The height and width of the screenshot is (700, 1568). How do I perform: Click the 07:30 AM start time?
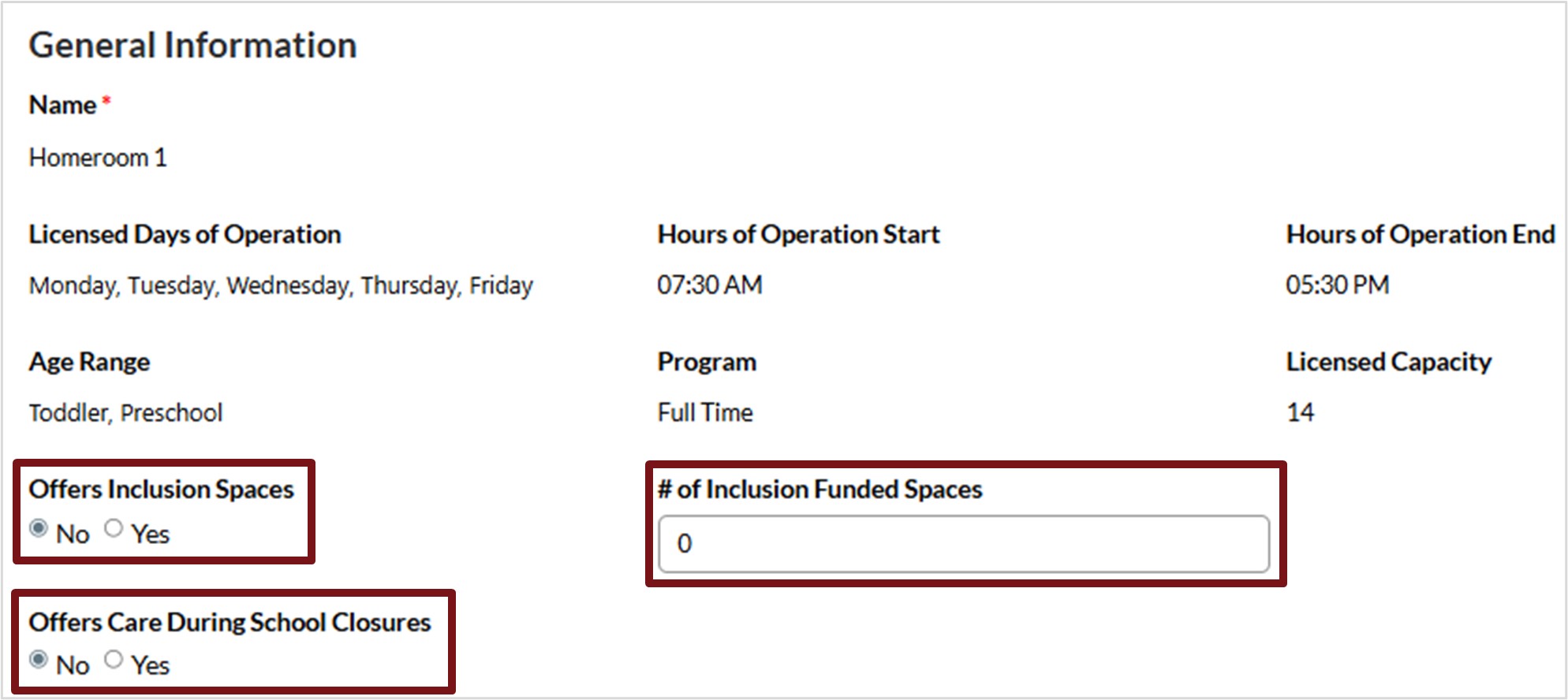(x=709, y=285)
